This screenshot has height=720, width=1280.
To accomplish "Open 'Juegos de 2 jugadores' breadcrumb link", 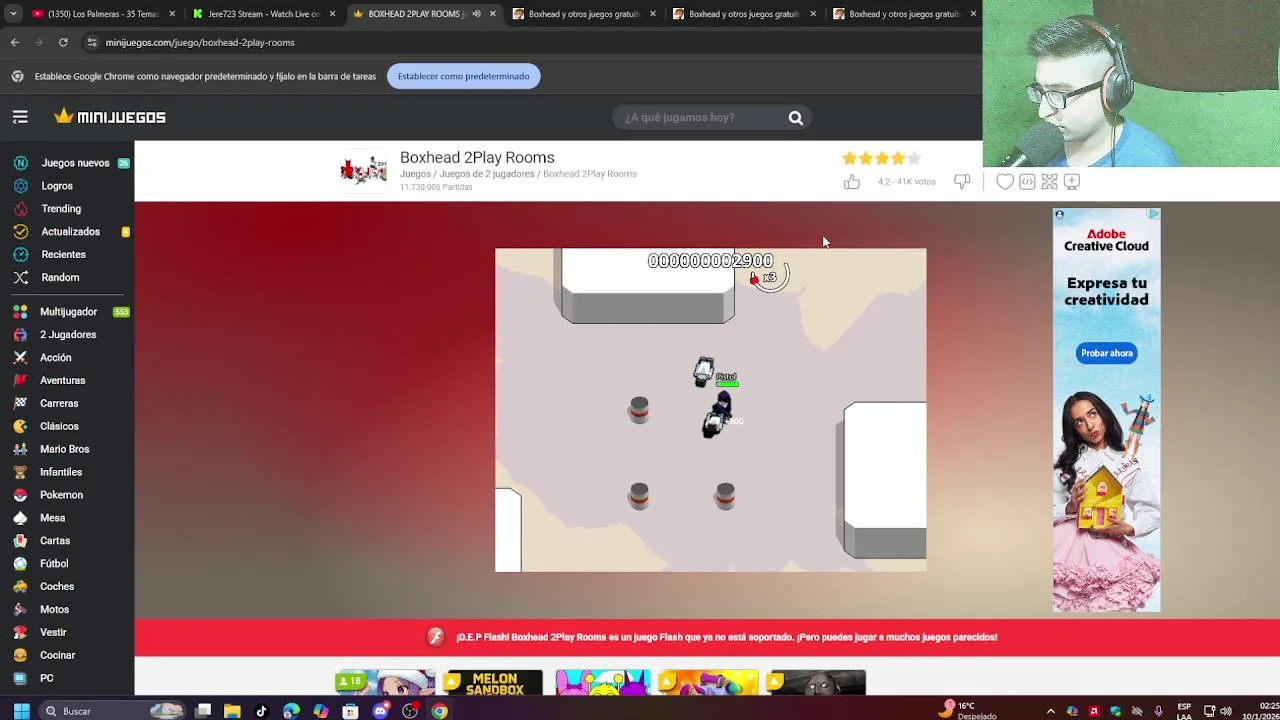I will (x=487, y=174).
